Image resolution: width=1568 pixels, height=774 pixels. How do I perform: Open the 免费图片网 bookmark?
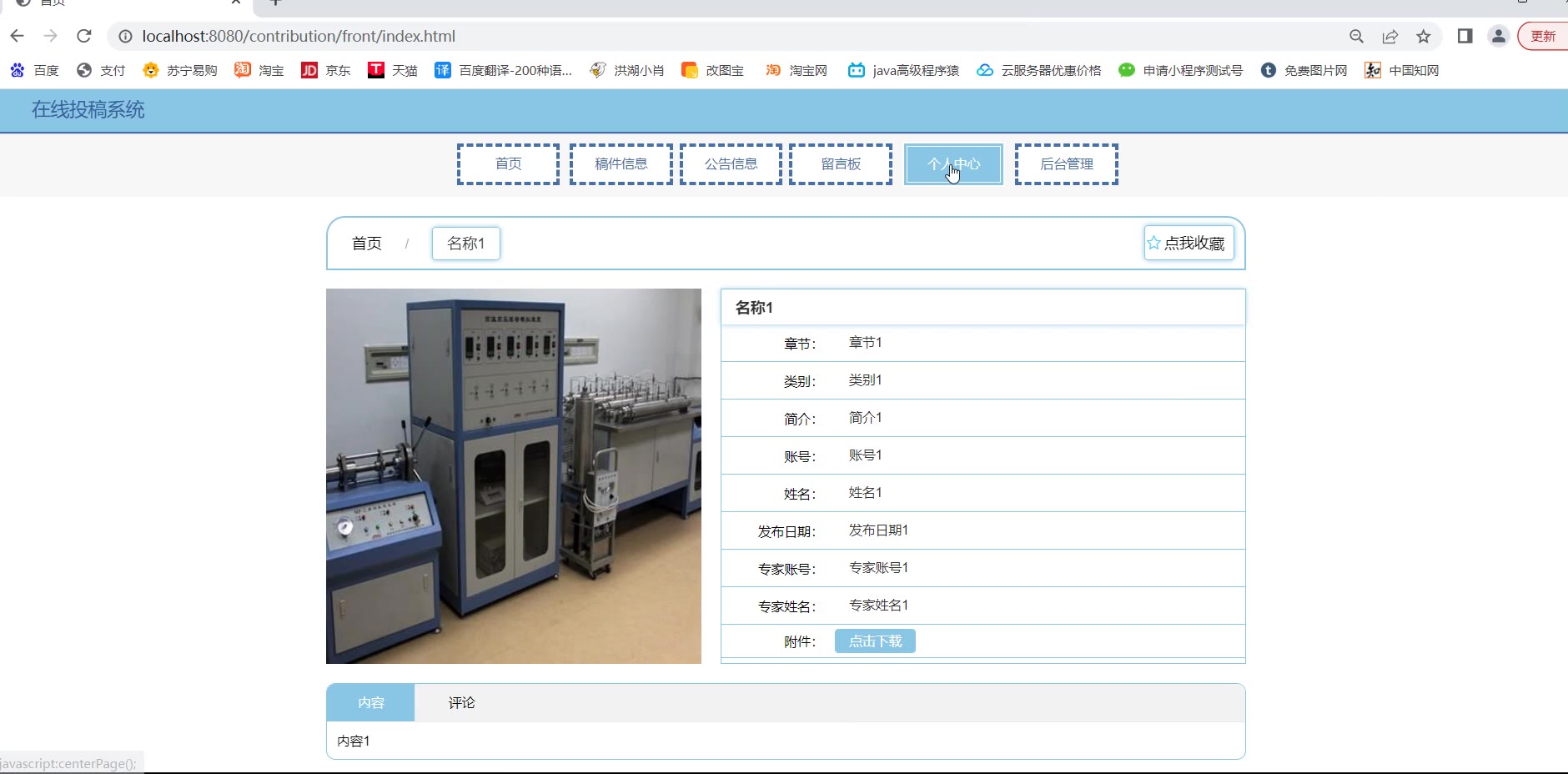tap(1304, 71)
